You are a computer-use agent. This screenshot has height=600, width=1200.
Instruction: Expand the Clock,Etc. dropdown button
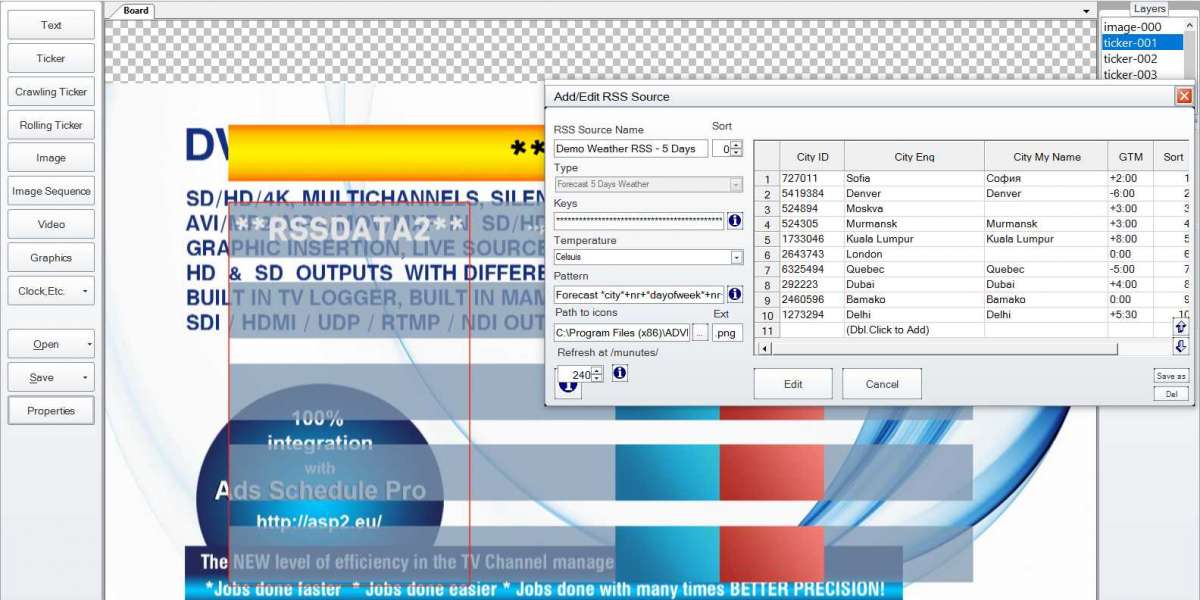click(x=85, y=291)
